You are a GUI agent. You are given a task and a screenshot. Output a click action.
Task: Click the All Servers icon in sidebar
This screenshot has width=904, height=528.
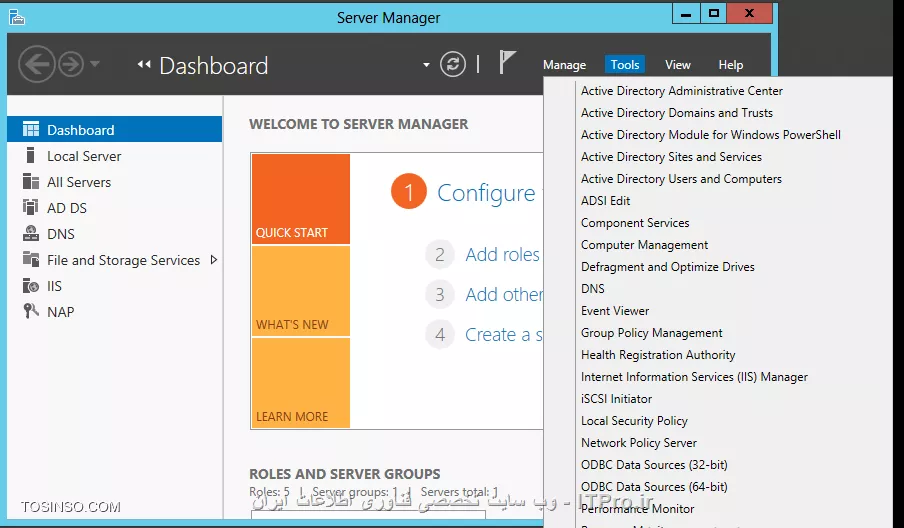31,181
